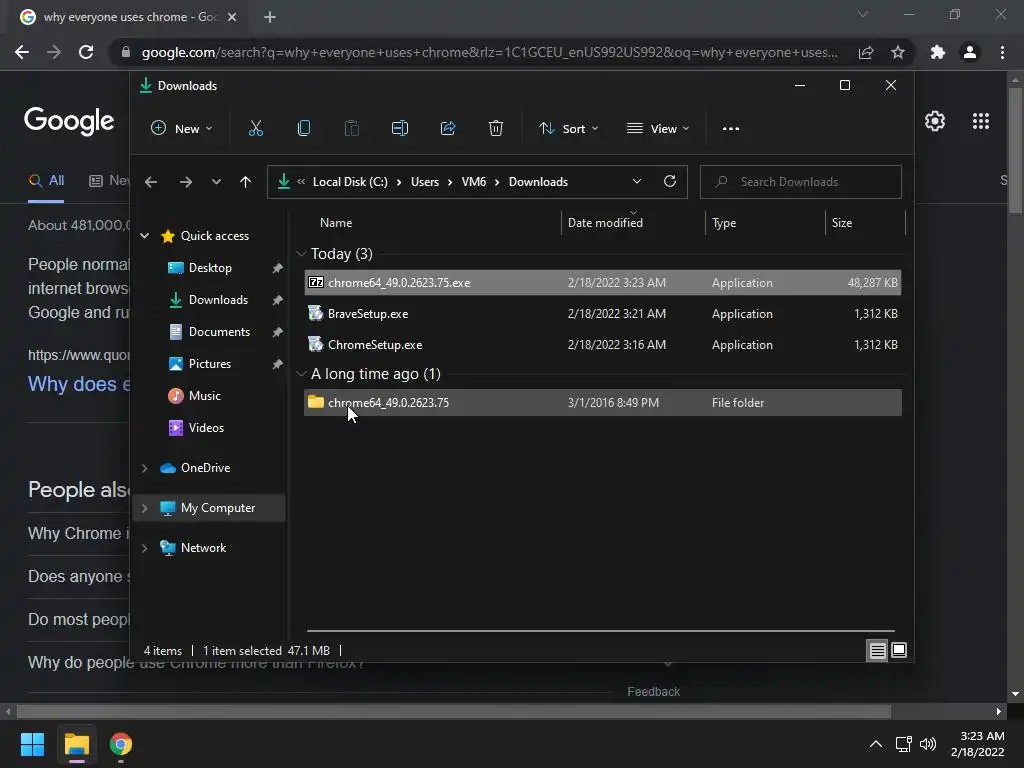
Task: Select Desktop in Quick access
Action: [x=210, y=268]
